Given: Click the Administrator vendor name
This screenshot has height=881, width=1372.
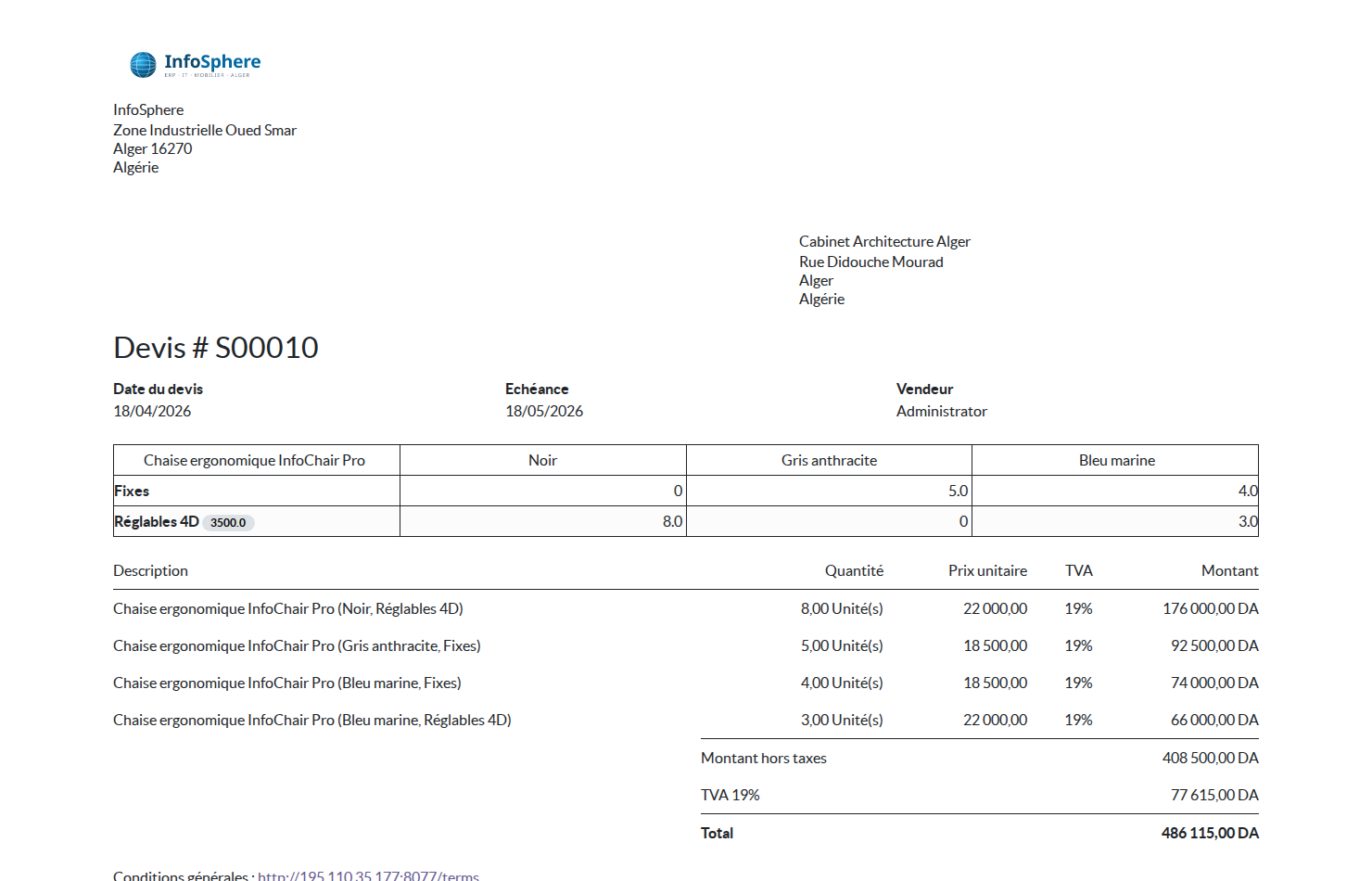Looking at the screenshot, I should pos(941,412).
